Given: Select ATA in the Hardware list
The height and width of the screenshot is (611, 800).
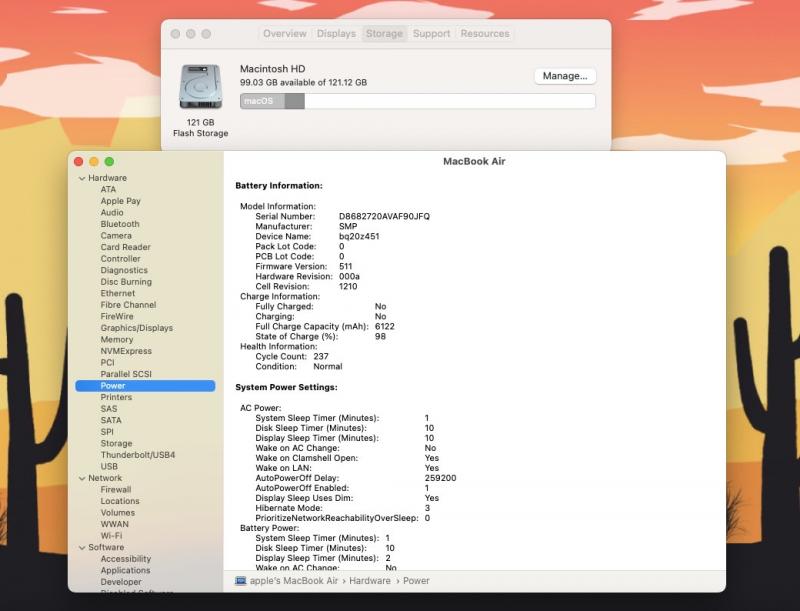Looking at the screenshot, I should 108,189.
